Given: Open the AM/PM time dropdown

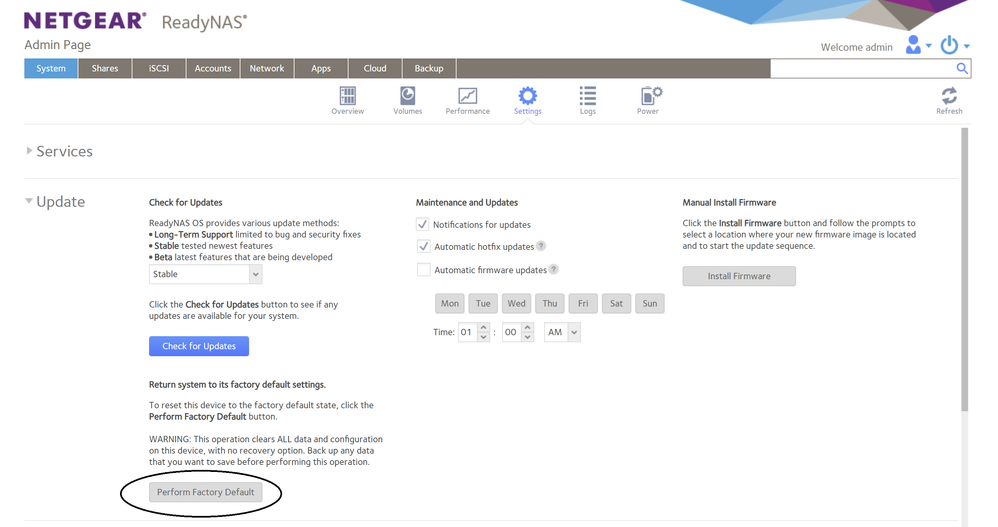Looking at the screenshot, I should [x=562, y=332].
